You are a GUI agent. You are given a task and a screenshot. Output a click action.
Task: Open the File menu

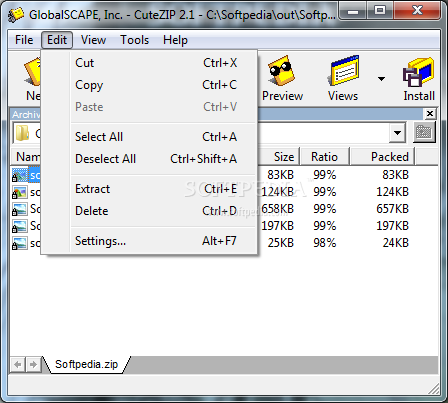(24, 40)
